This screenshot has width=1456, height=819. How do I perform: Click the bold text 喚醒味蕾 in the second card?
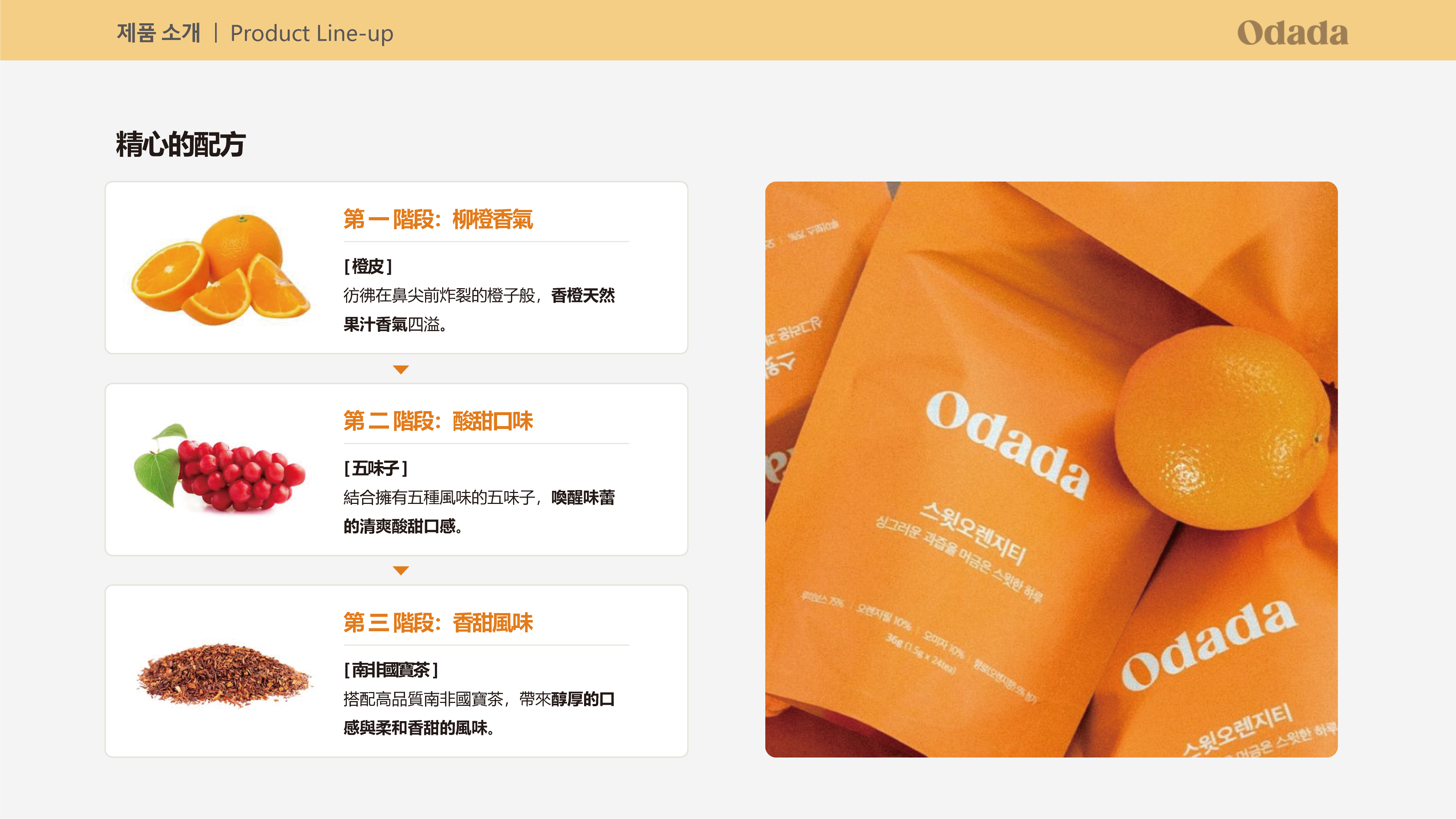pyautogui.click(x=583, y=497)
